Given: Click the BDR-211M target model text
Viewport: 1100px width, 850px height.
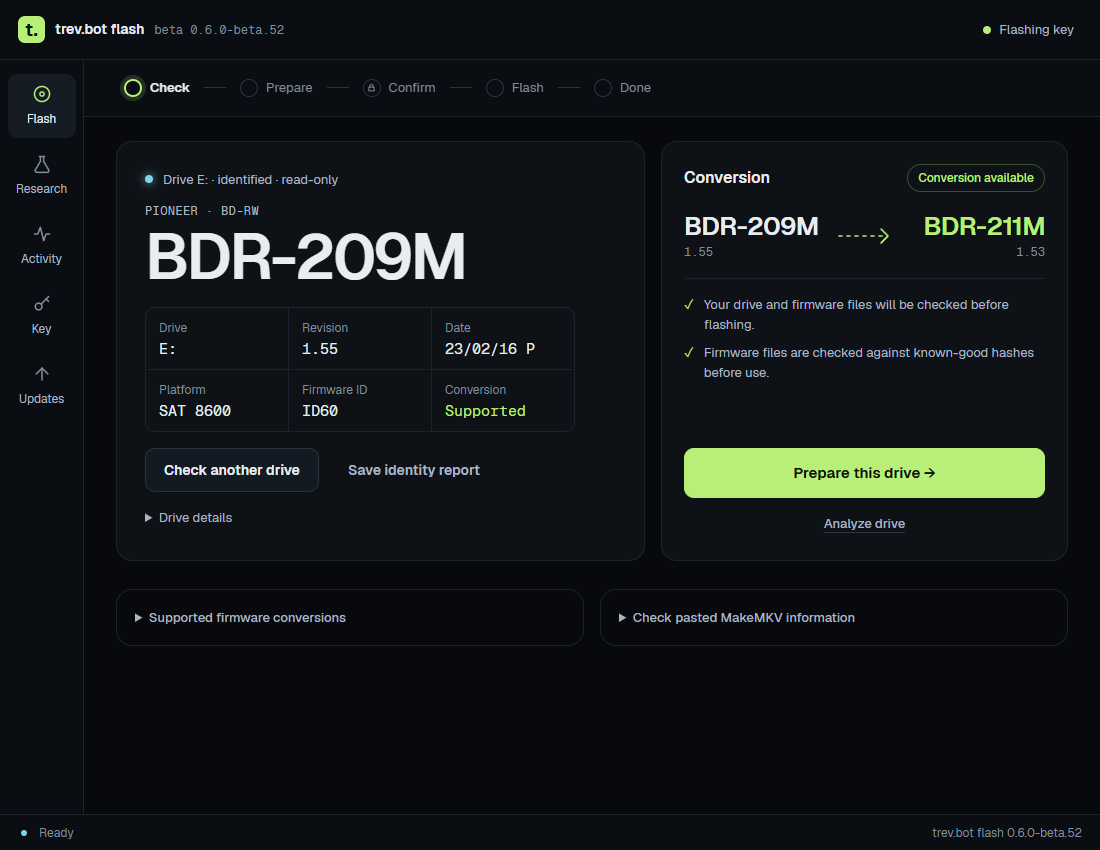Looking at the screenshot, I should point(984,226).
